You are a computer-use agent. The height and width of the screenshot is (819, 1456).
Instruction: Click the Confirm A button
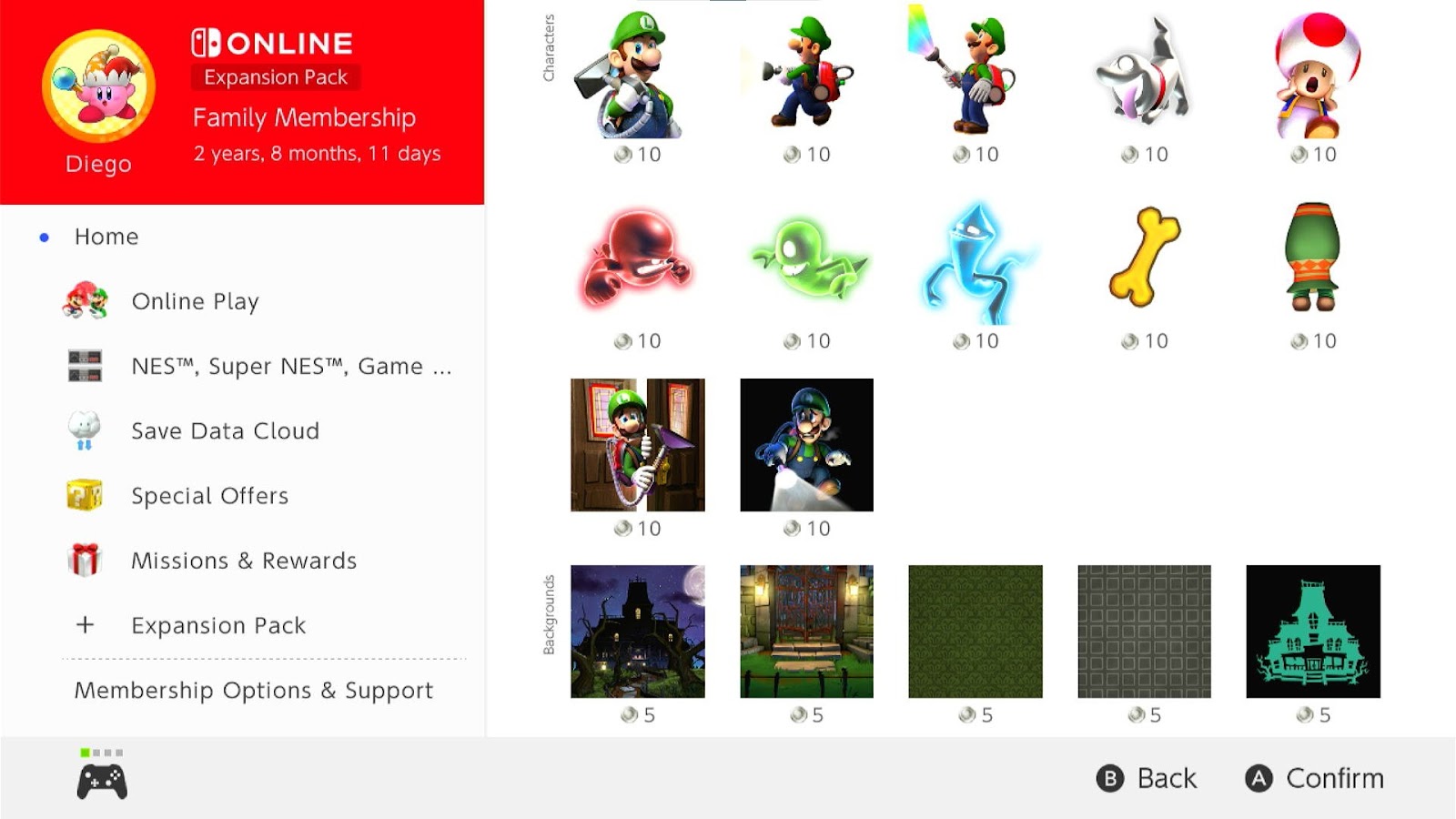tap(1314, 779)
